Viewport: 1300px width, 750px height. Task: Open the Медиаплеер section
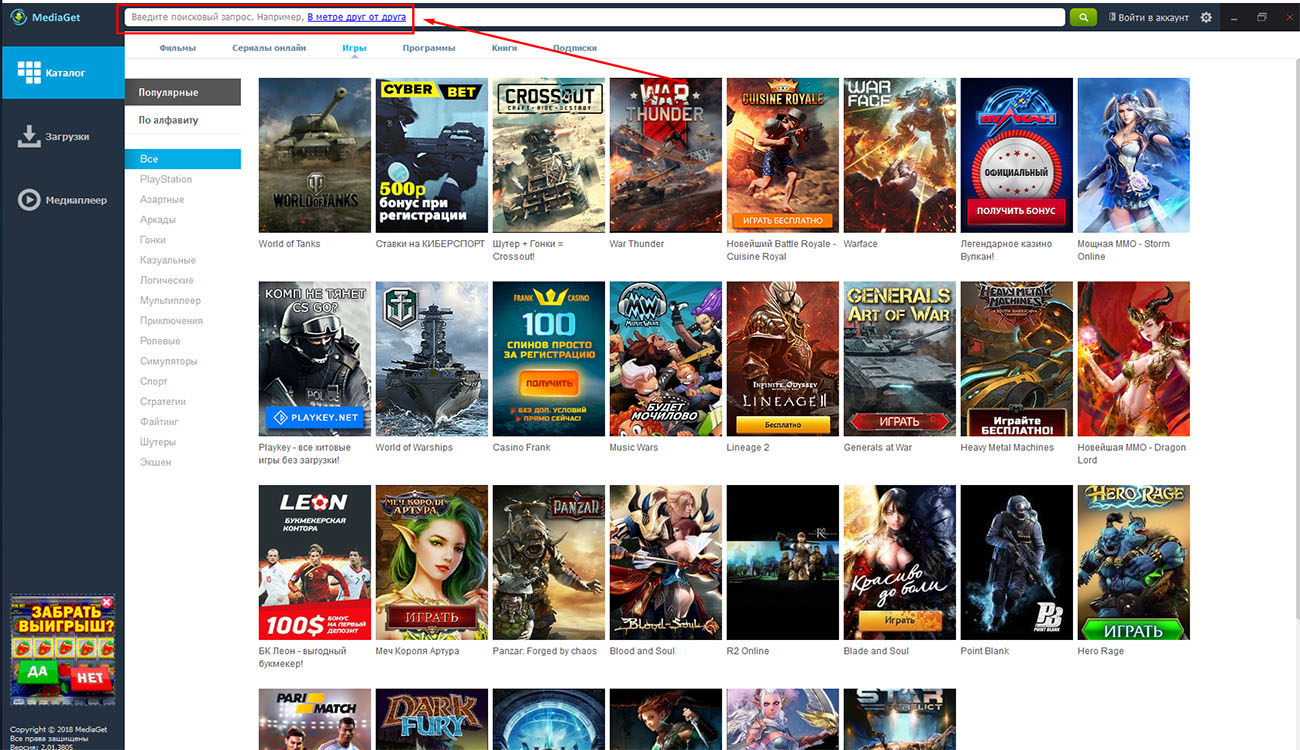click(62, 200)
